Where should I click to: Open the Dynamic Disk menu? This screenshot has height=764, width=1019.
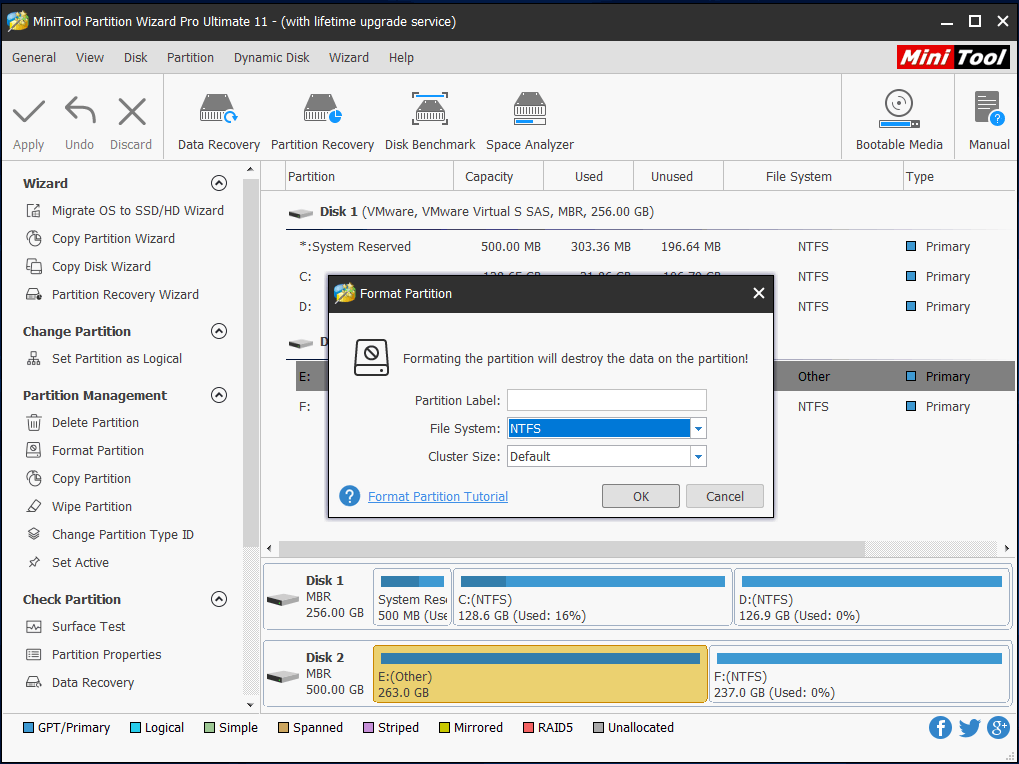click(x=272, y=57)
